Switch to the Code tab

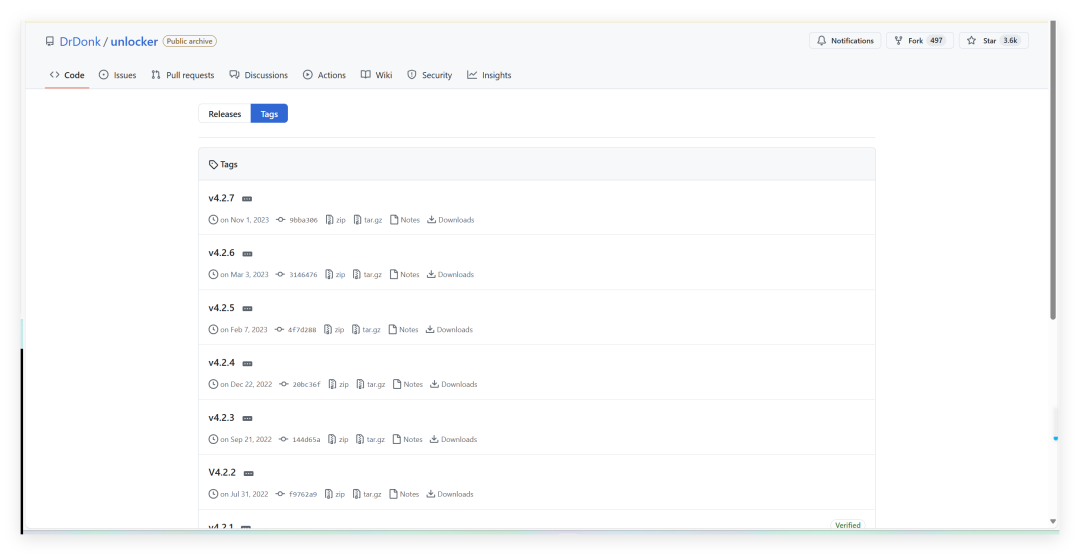click(x=67, y=75)
